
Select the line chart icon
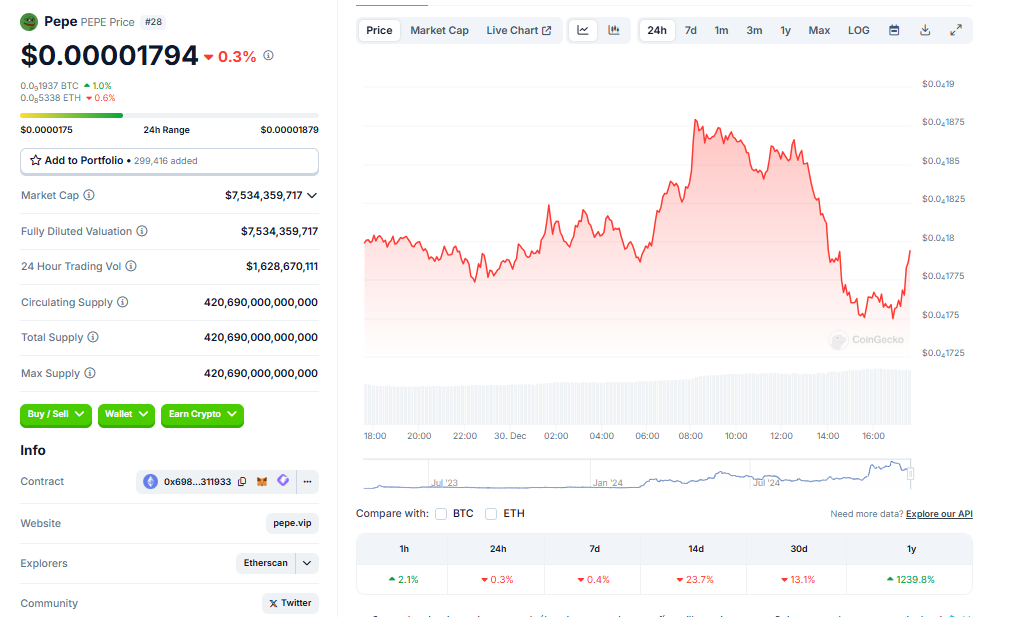tap(583, 30)
